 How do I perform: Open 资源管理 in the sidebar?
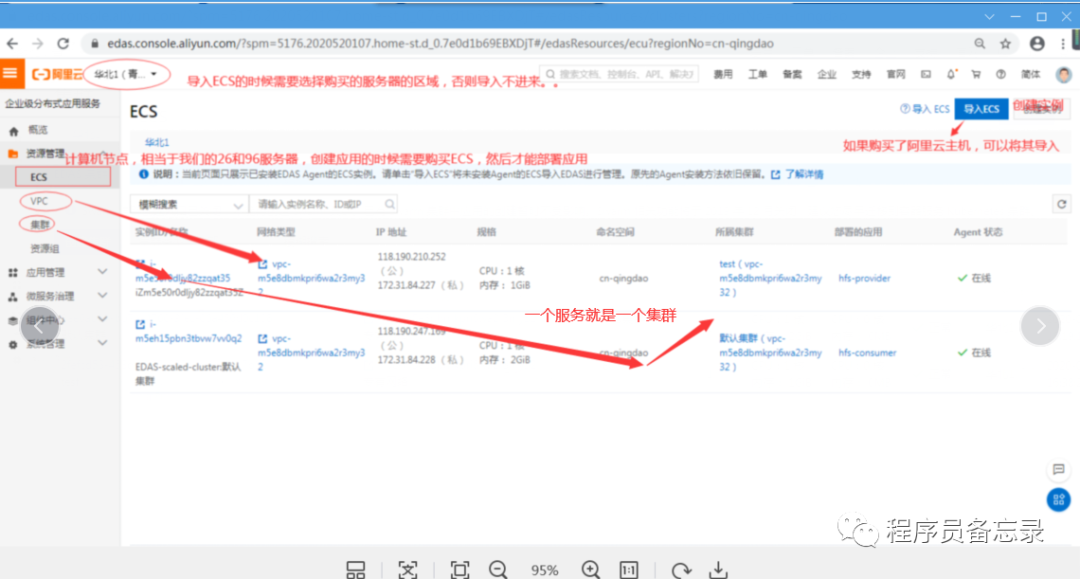coord(45,154)
